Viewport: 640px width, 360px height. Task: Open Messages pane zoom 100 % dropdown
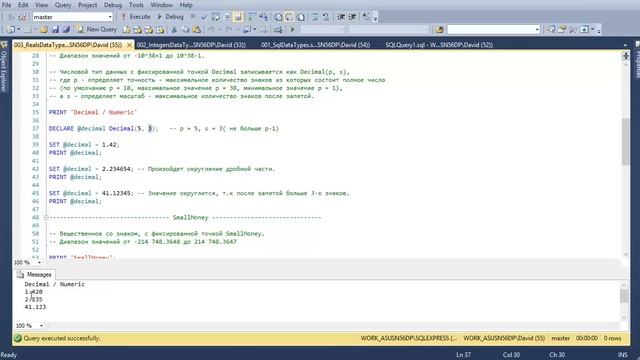click(x=41, y=326)
